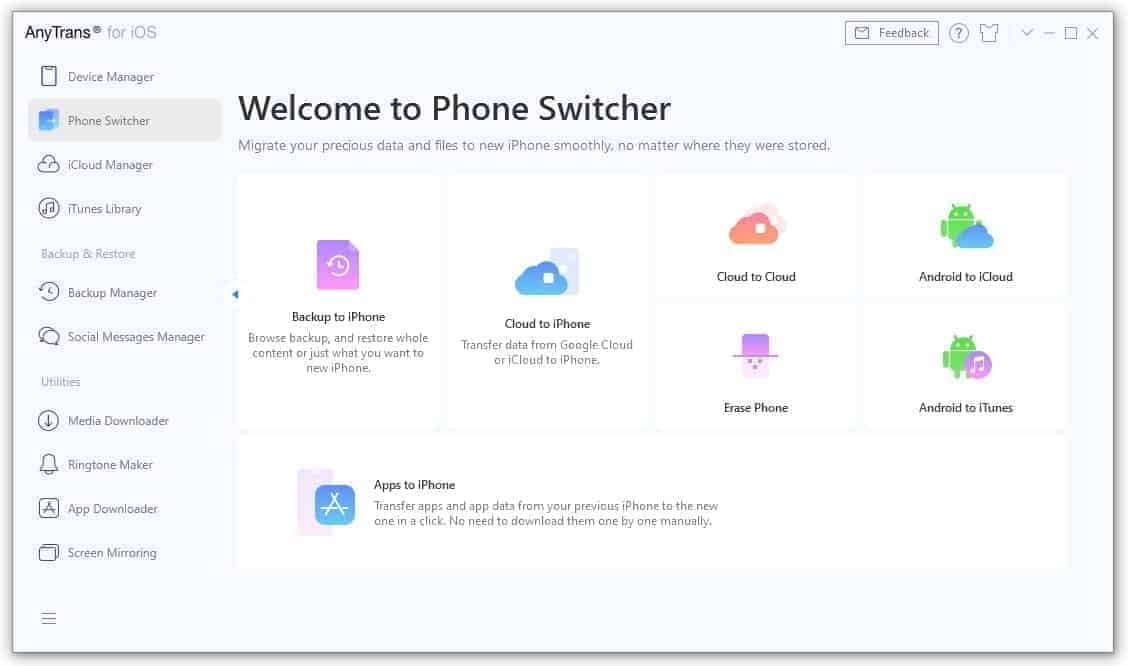
Task: Collapse the sidebar using the blue arrow
Action: (234, 294)
